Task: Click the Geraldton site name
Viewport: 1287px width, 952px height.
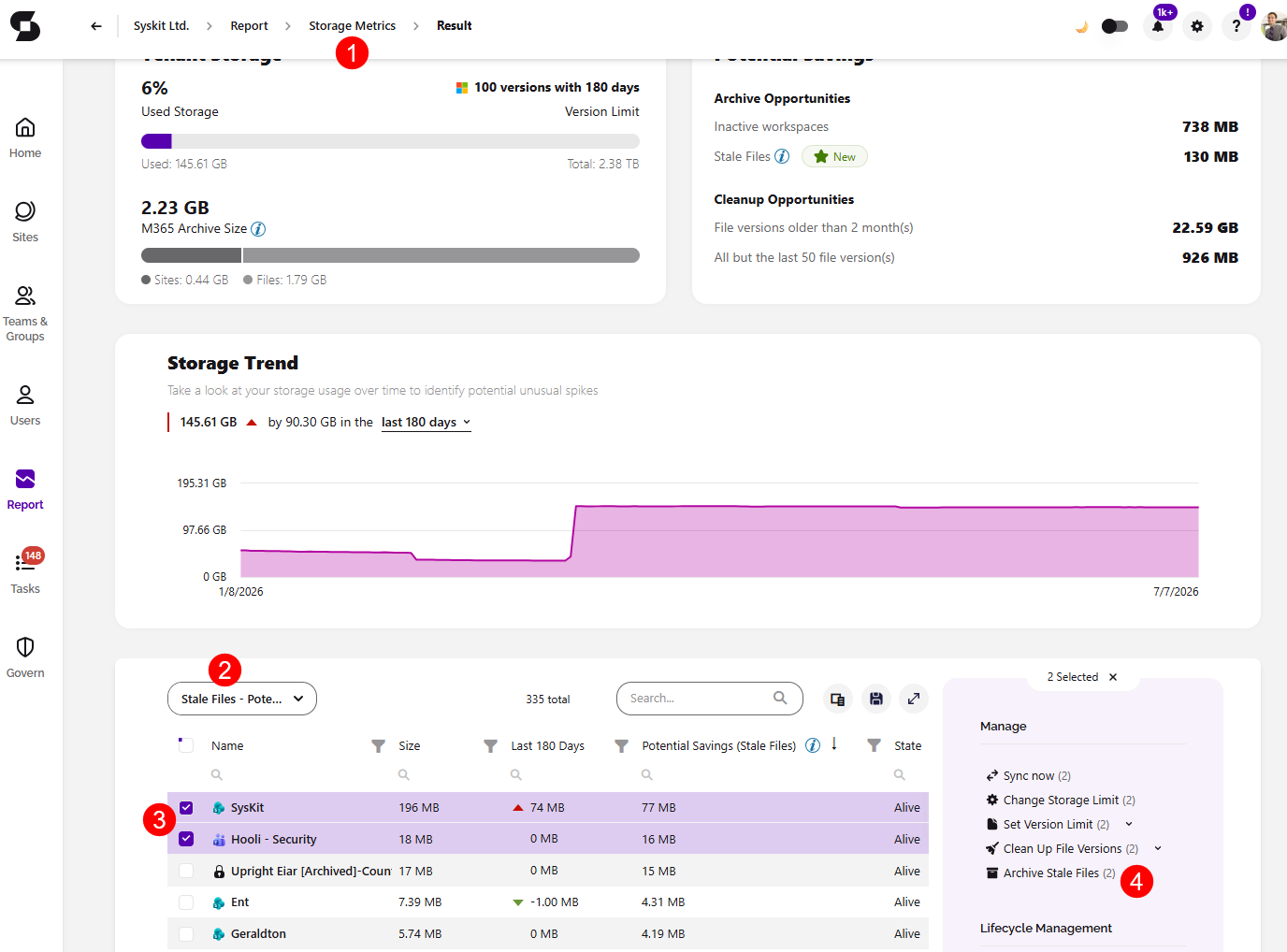Action: pos(258,934)
